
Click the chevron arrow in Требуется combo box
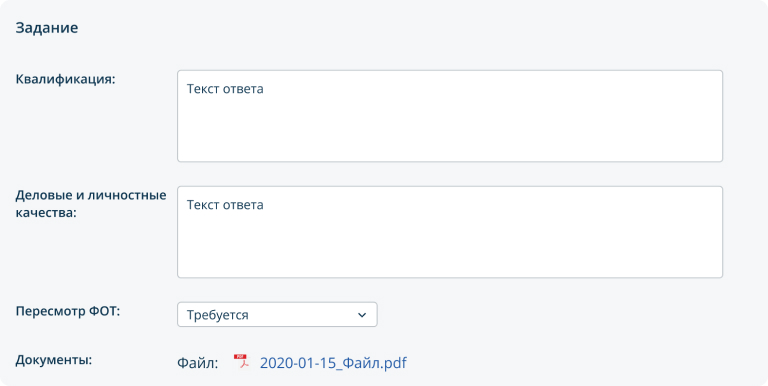[362, 315]
